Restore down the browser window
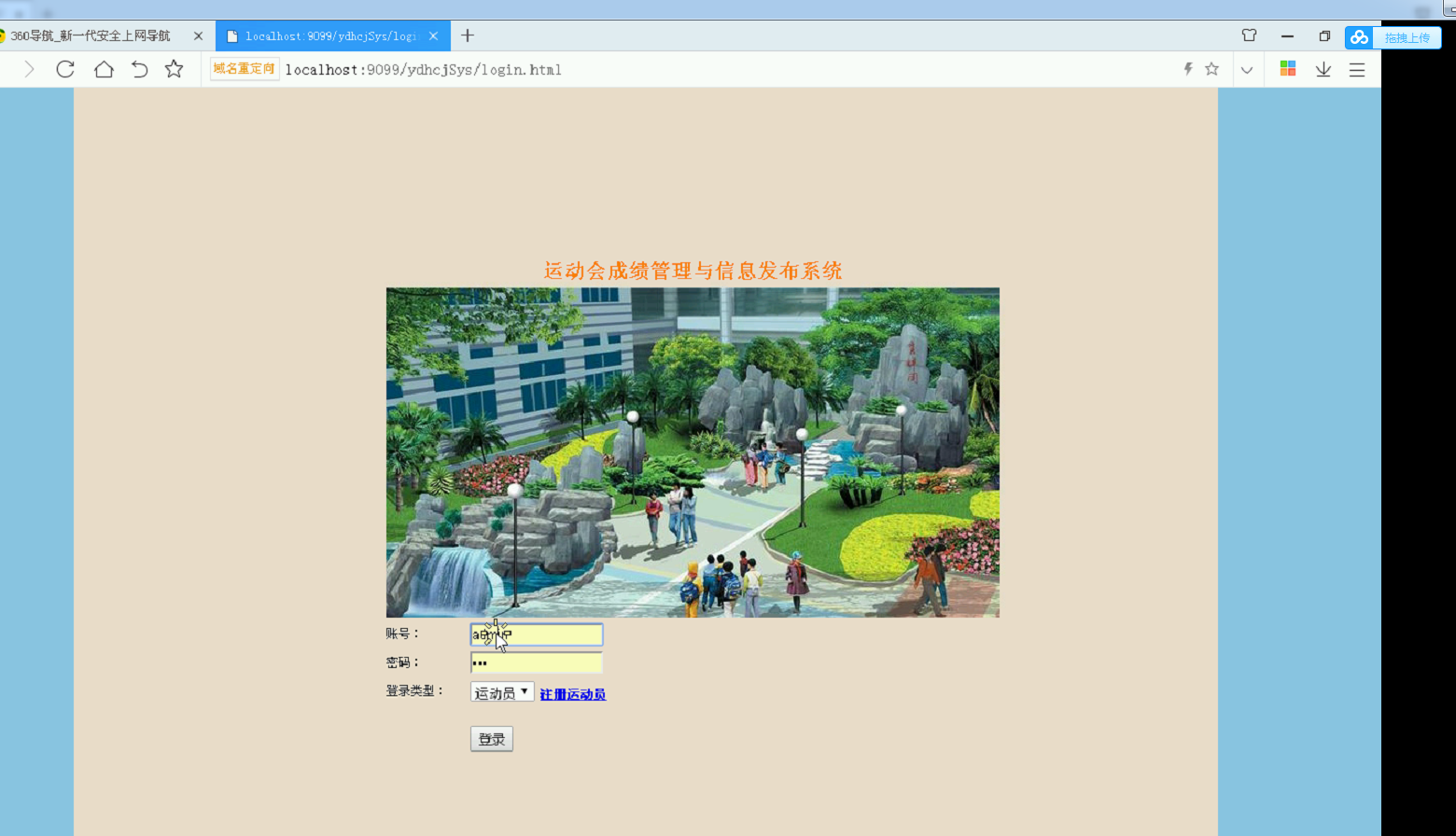Image resolution: width=1456 pixels, height=836 pixels. (x=1324, y=36)
